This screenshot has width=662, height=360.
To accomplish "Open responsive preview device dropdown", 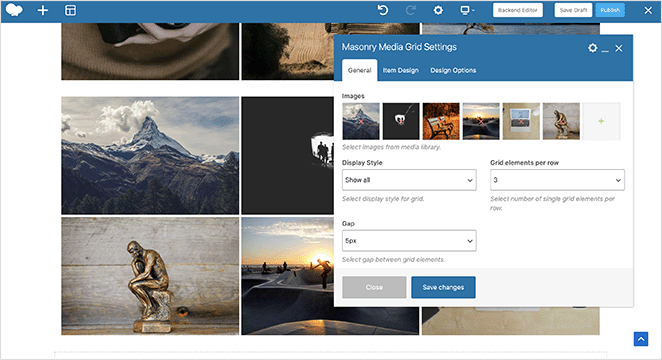I will coord(467,10).
